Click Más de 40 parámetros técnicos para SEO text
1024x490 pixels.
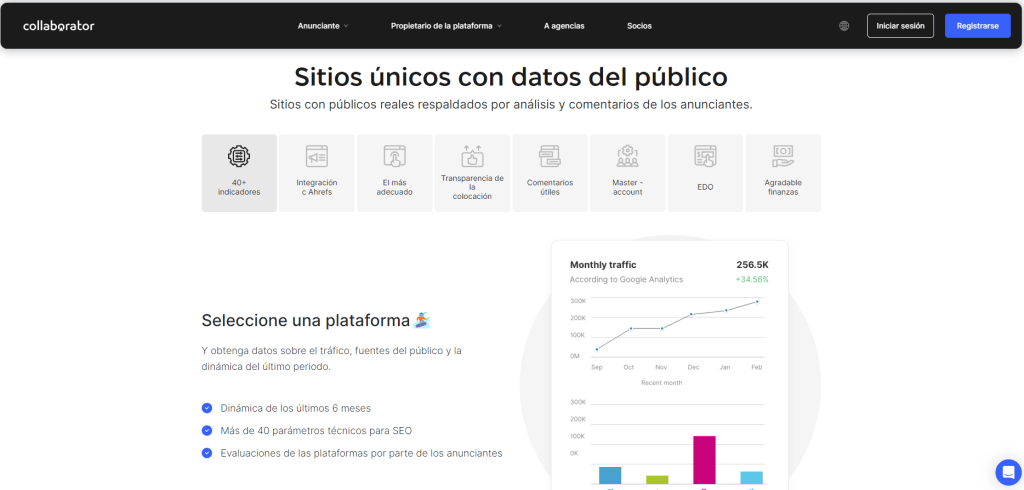[x=316, y=431]
